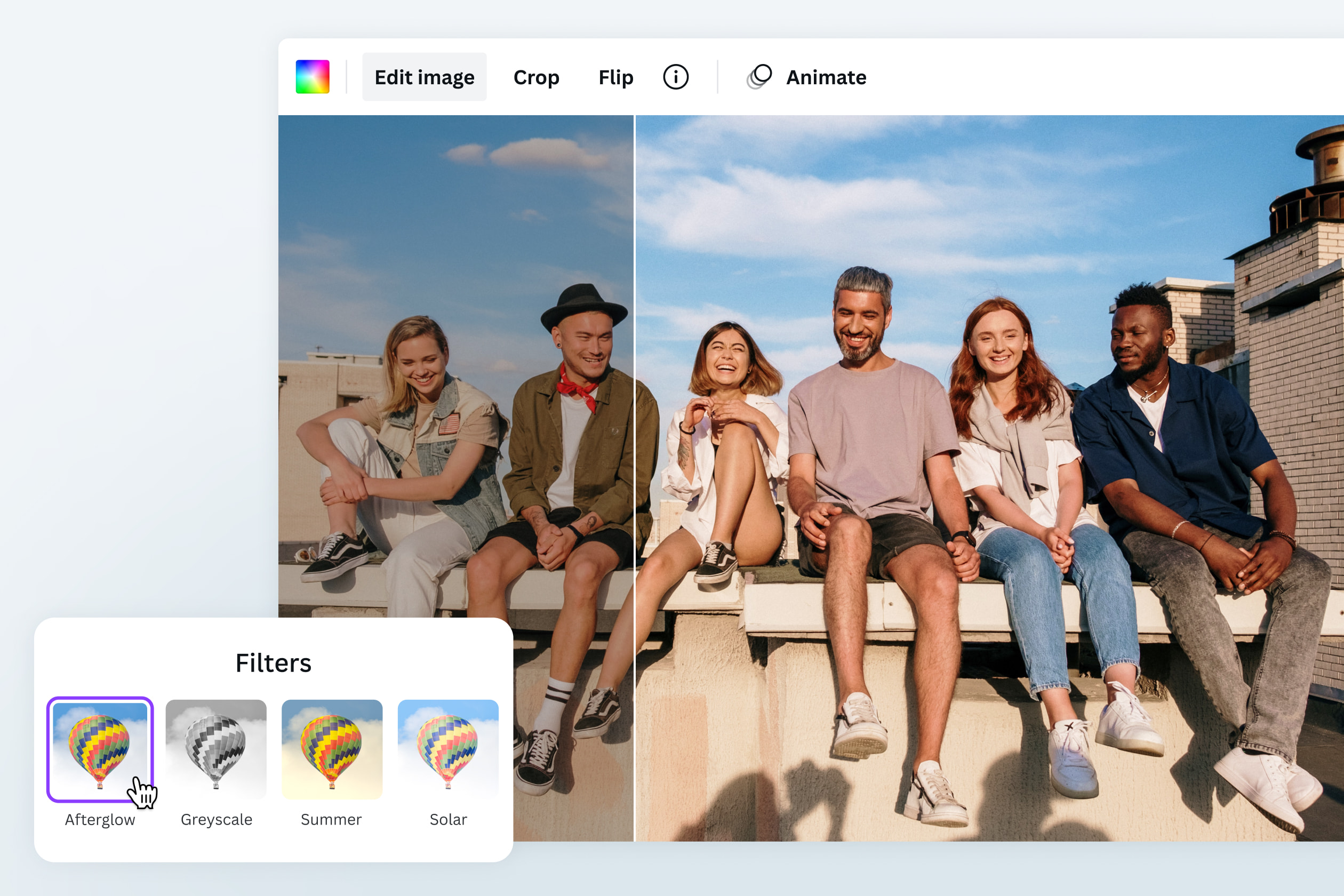Select the Animate motion icon
Viewport: 1344px width, 896px height.
(758, 77)
